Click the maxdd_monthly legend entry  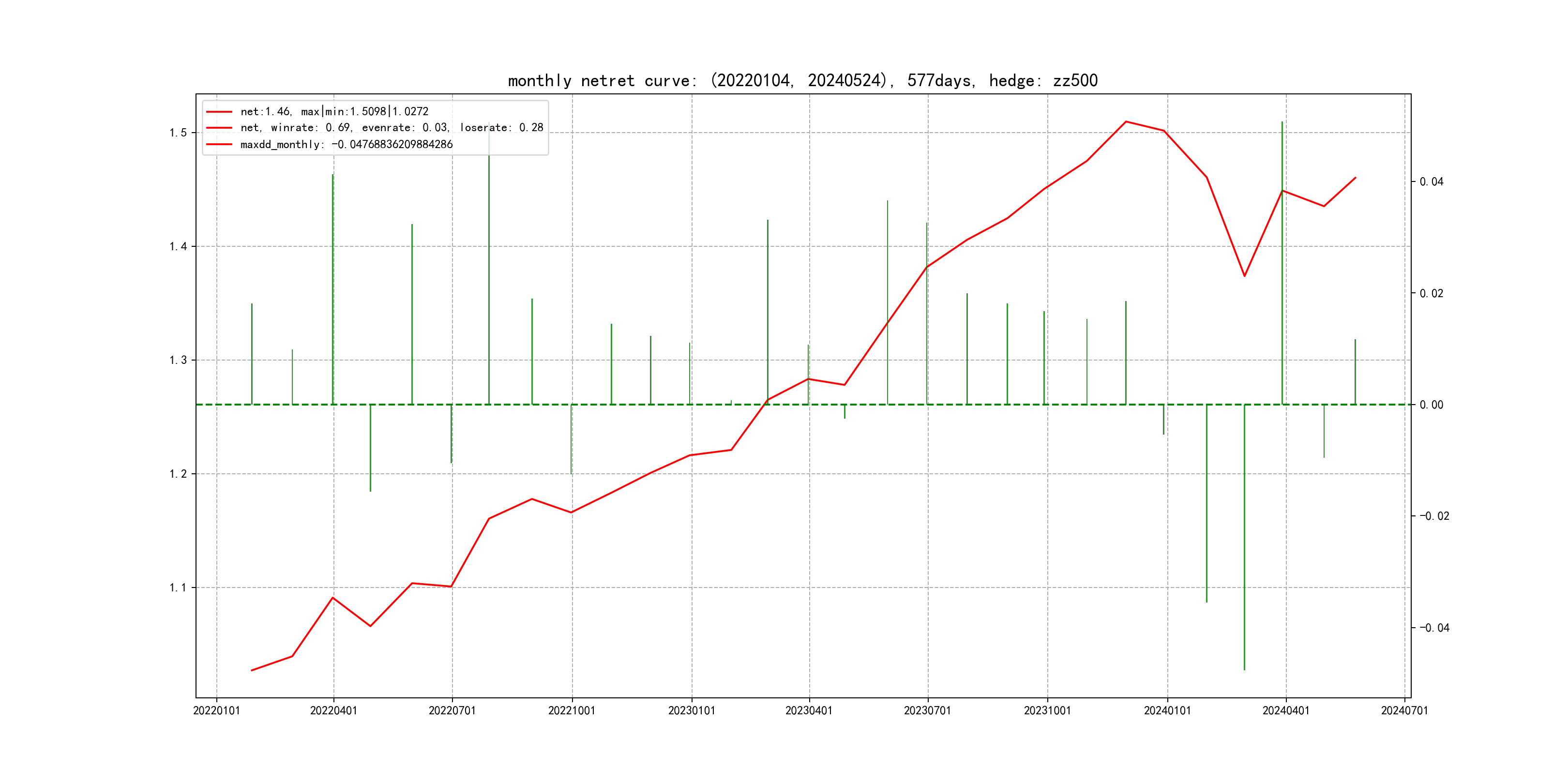347,144
